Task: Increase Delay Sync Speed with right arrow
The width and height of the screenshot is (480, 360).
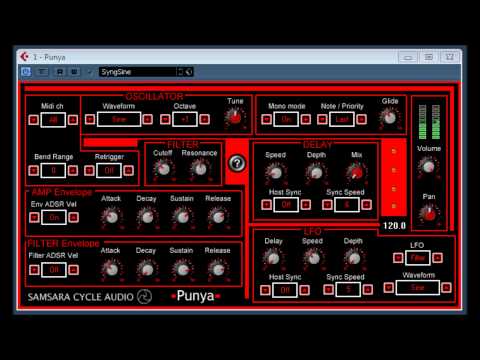Action: 366,205
